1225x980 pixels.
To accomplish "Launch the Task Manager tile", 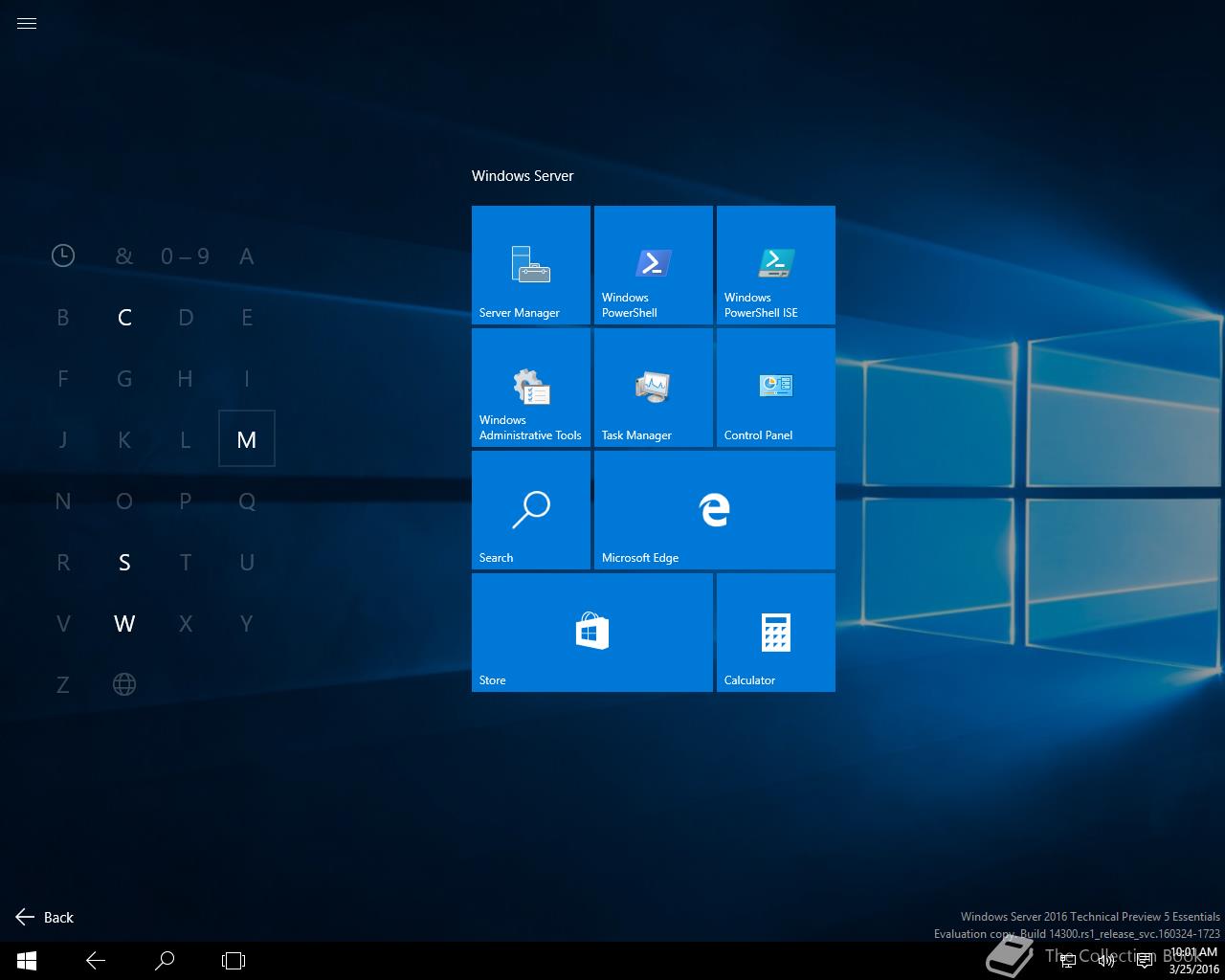I will click(654, 388).
